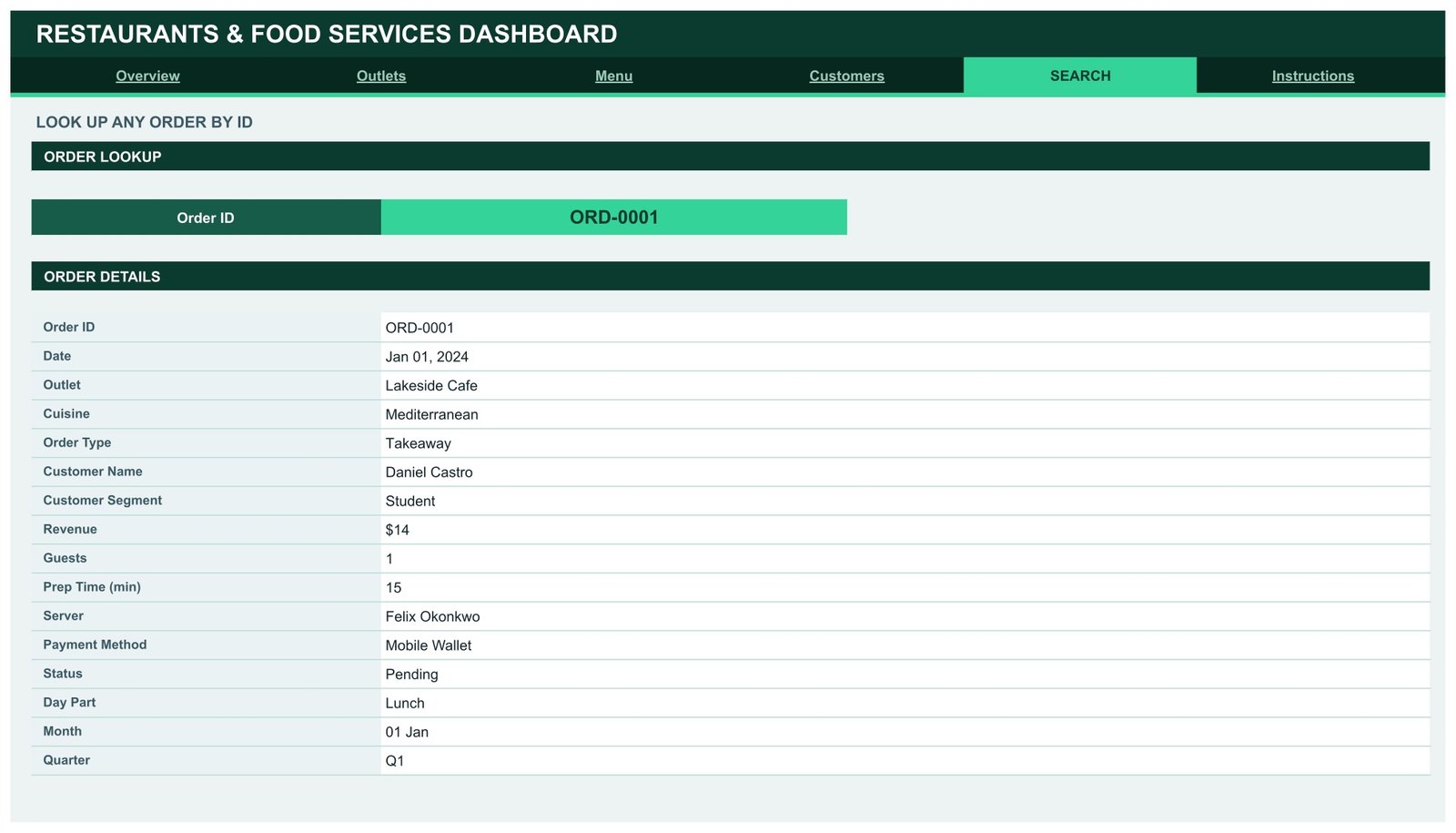Click the 'LOOK UP ANY ORDER BY ID' subtitle
The height and width of the screenshot is (833, 1456).
pyautogui.click(x=145, y=122)
